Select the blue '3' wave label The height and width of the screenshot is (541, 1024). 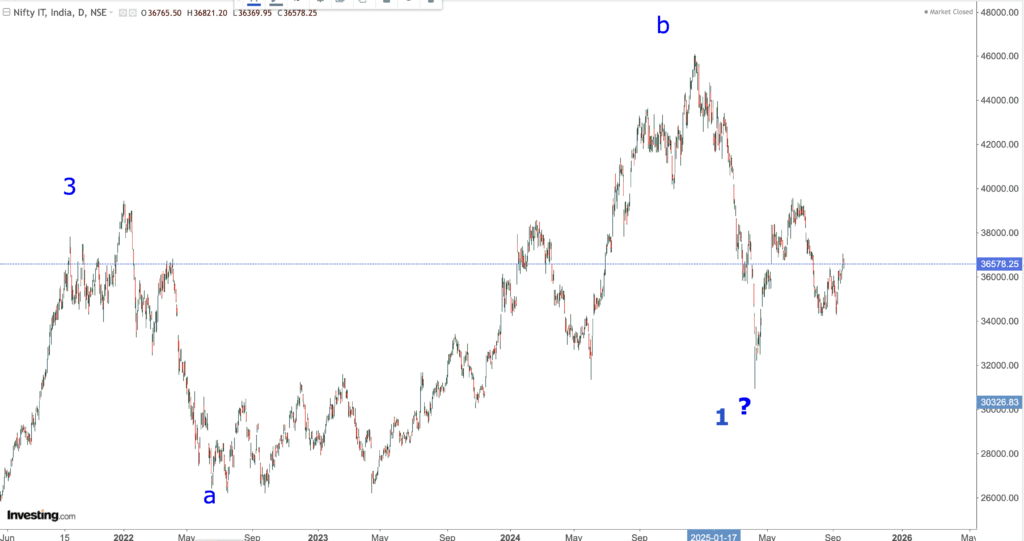(69, 186)
